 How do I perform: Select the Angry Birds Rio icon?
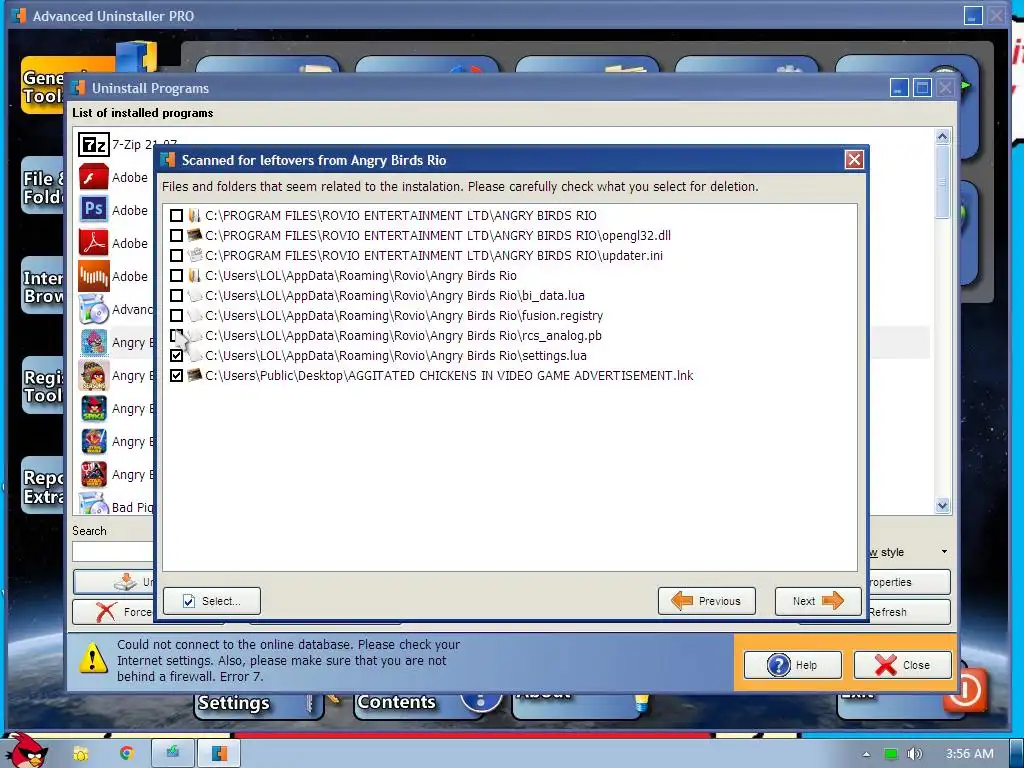(x=93, y=342)
